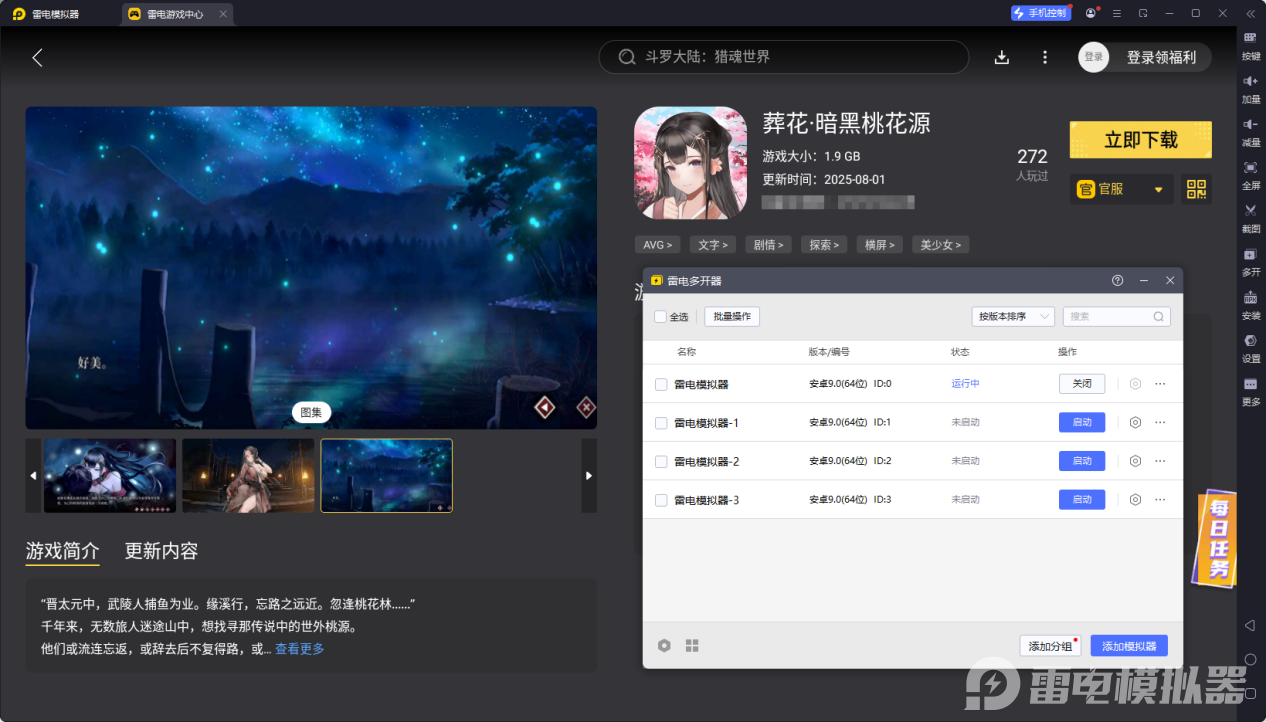This screenshot has width=1266, height=722.
Task: Open the 按版本排序 sort dropdown
Action: pos(1013,316)
